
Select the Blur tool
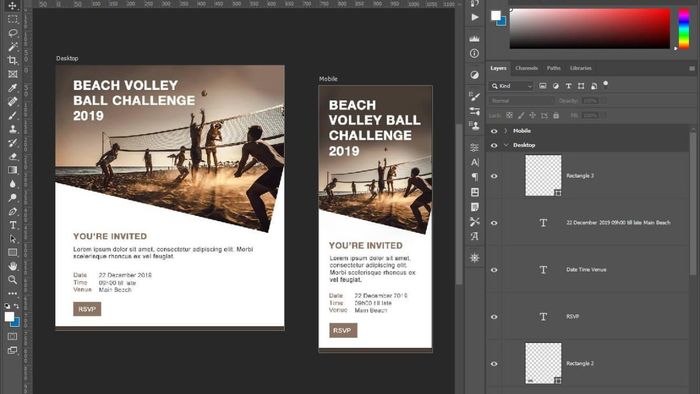(12, 184)
